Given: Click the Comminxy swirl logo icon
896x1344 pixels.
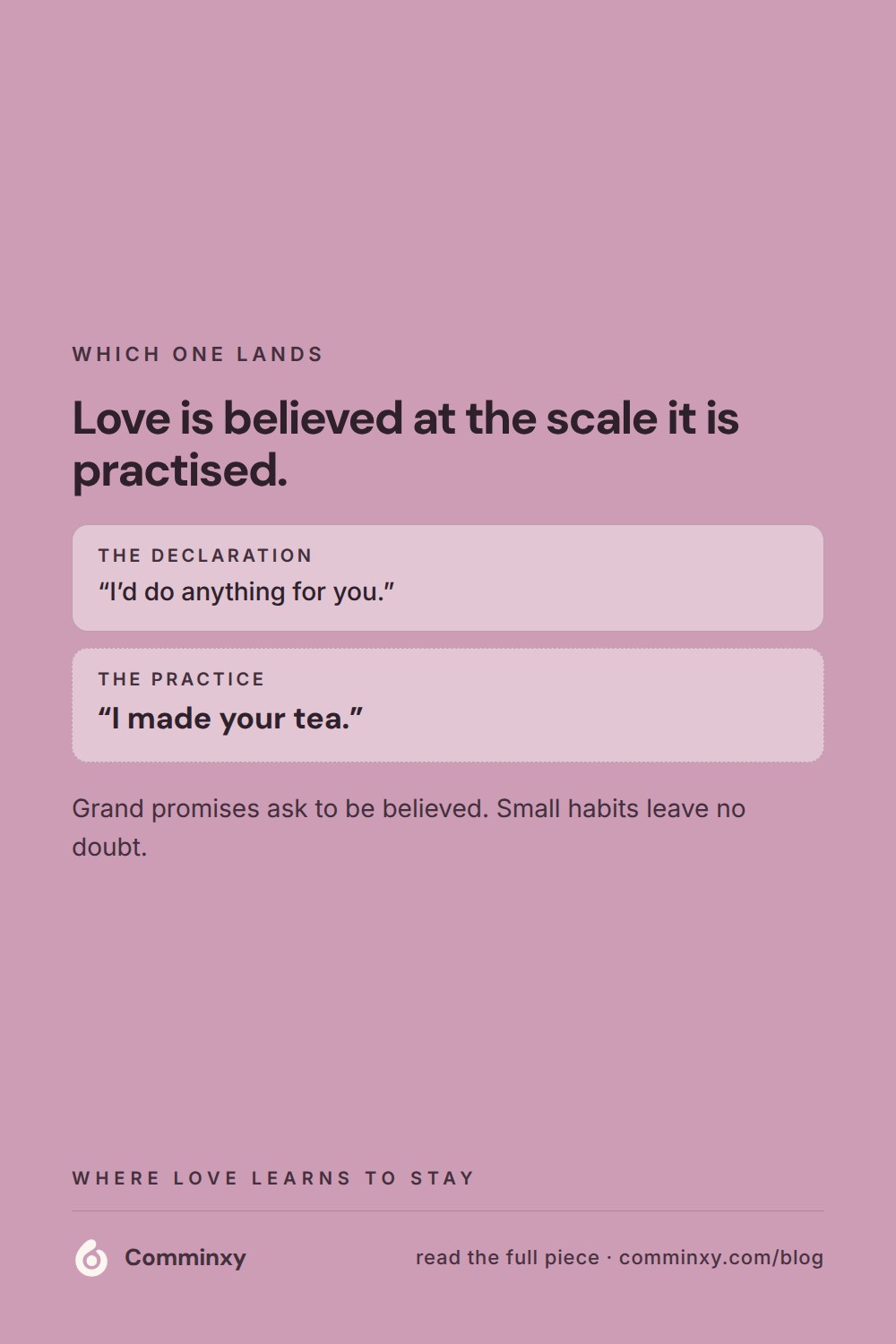Looking at the screenshot, I should (91, 1257).
